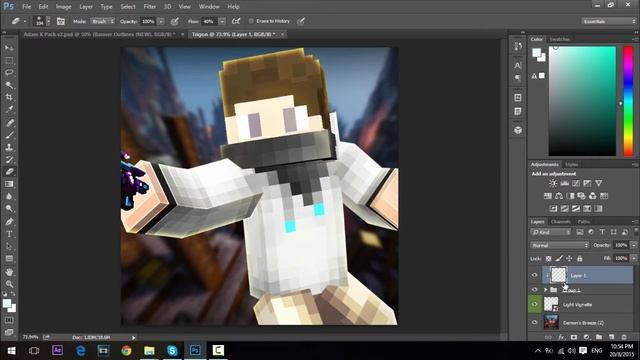Create a new group folder icon
Image resolution: width=640 pixels, height=360 pixels.
pos(599,337)
